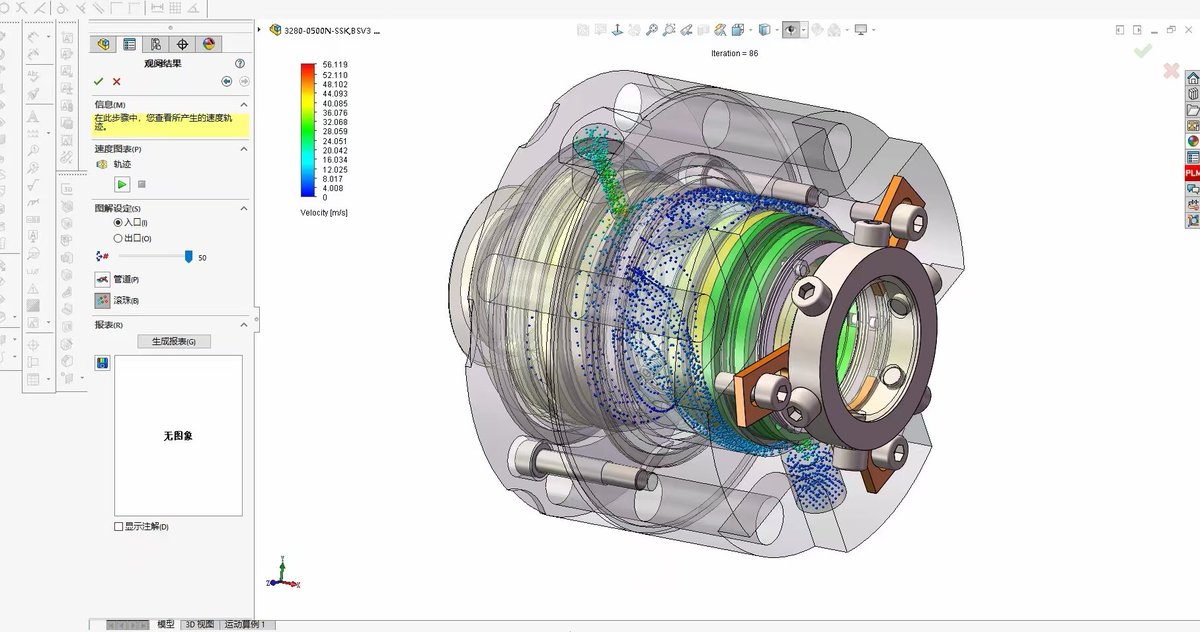Open Appearances color ball task pane icon
The height and width of the screenshot is (632, 1200).
pos(1192,141)
